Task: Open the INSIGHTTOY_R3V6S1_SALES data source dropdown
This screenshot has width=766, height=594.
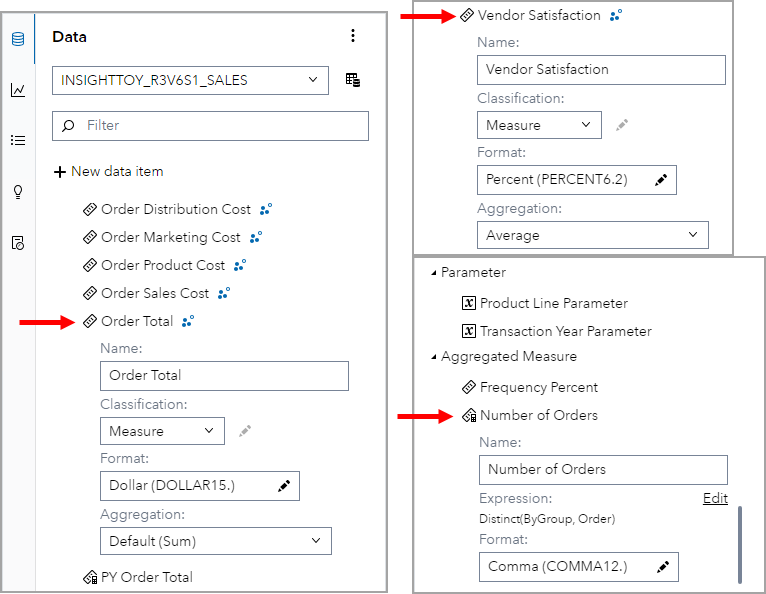Action: coord(190,80)
